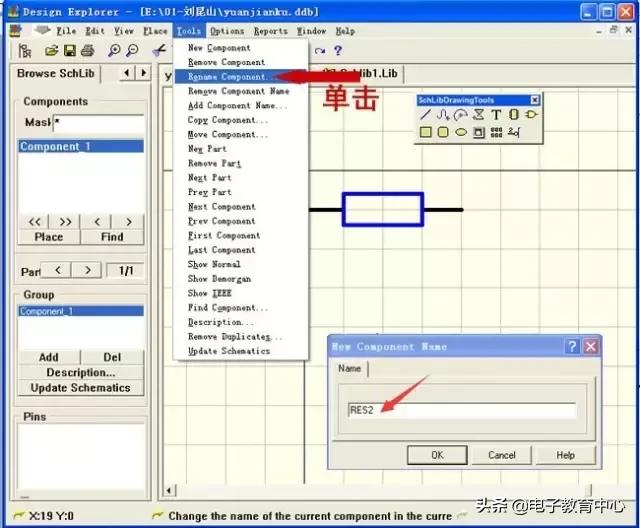Close the New Component Name dialog
Image resolution: width=640 pixels, height=528 pixels.
click(590, 346)
